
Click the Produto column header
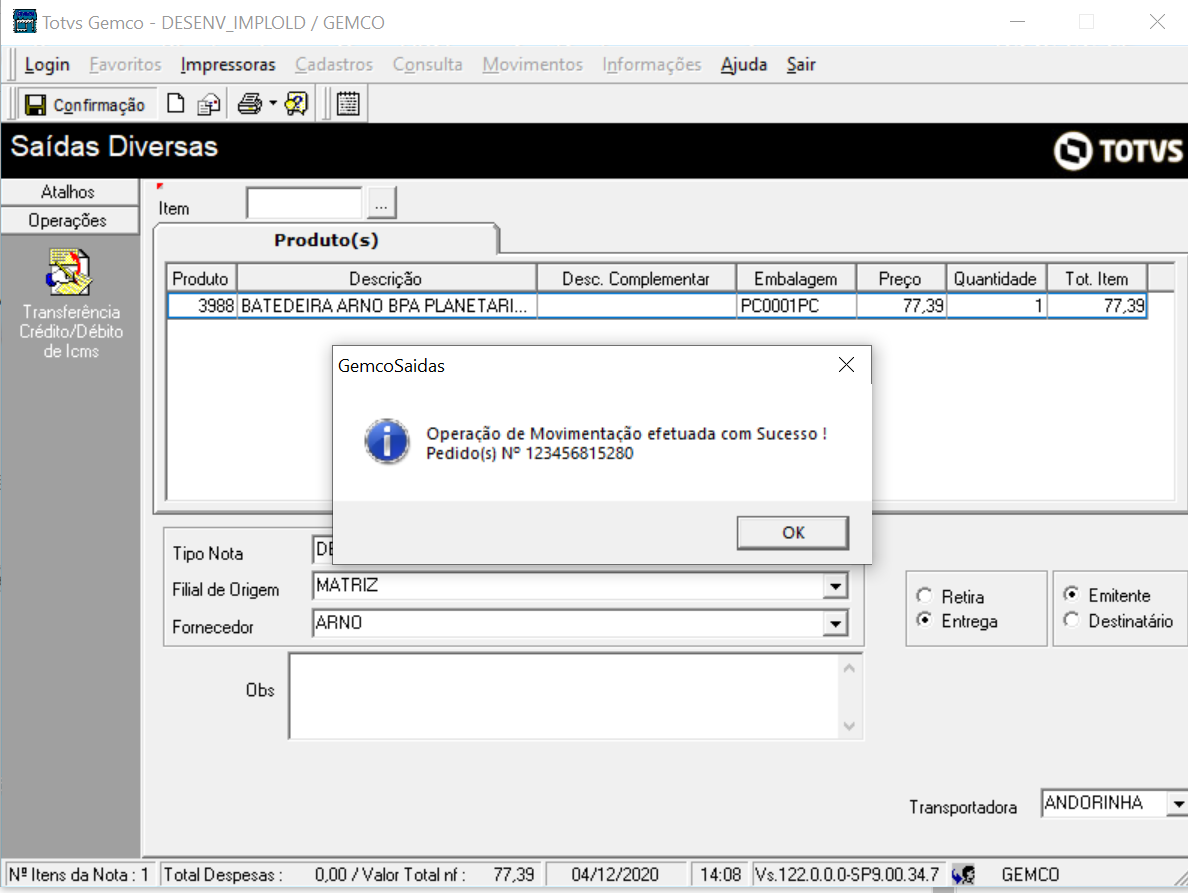click(x=202, y=279)
